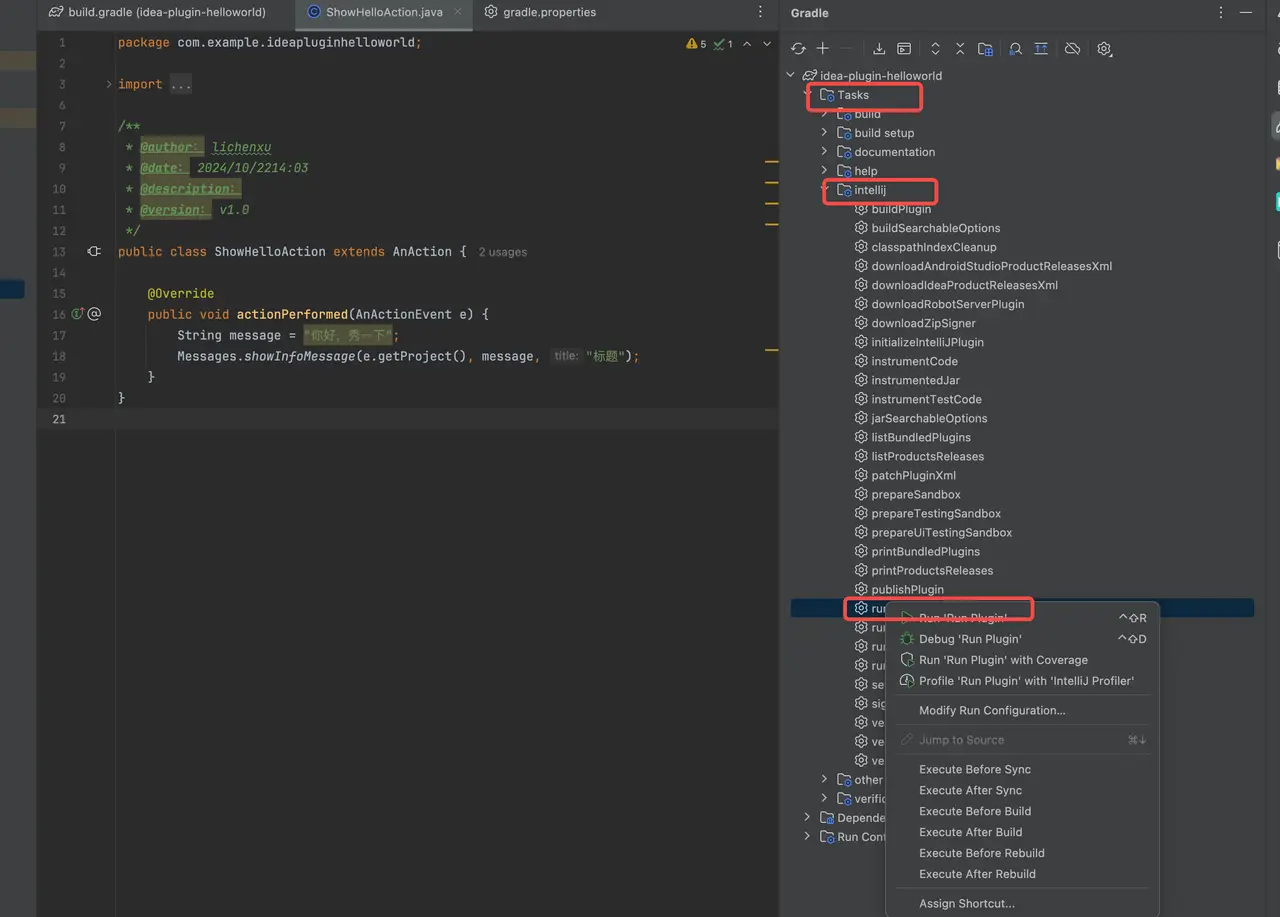1280x917 pixels.
Task: Open Modify Run Configuration... entry
Action: click(1022, 710)
